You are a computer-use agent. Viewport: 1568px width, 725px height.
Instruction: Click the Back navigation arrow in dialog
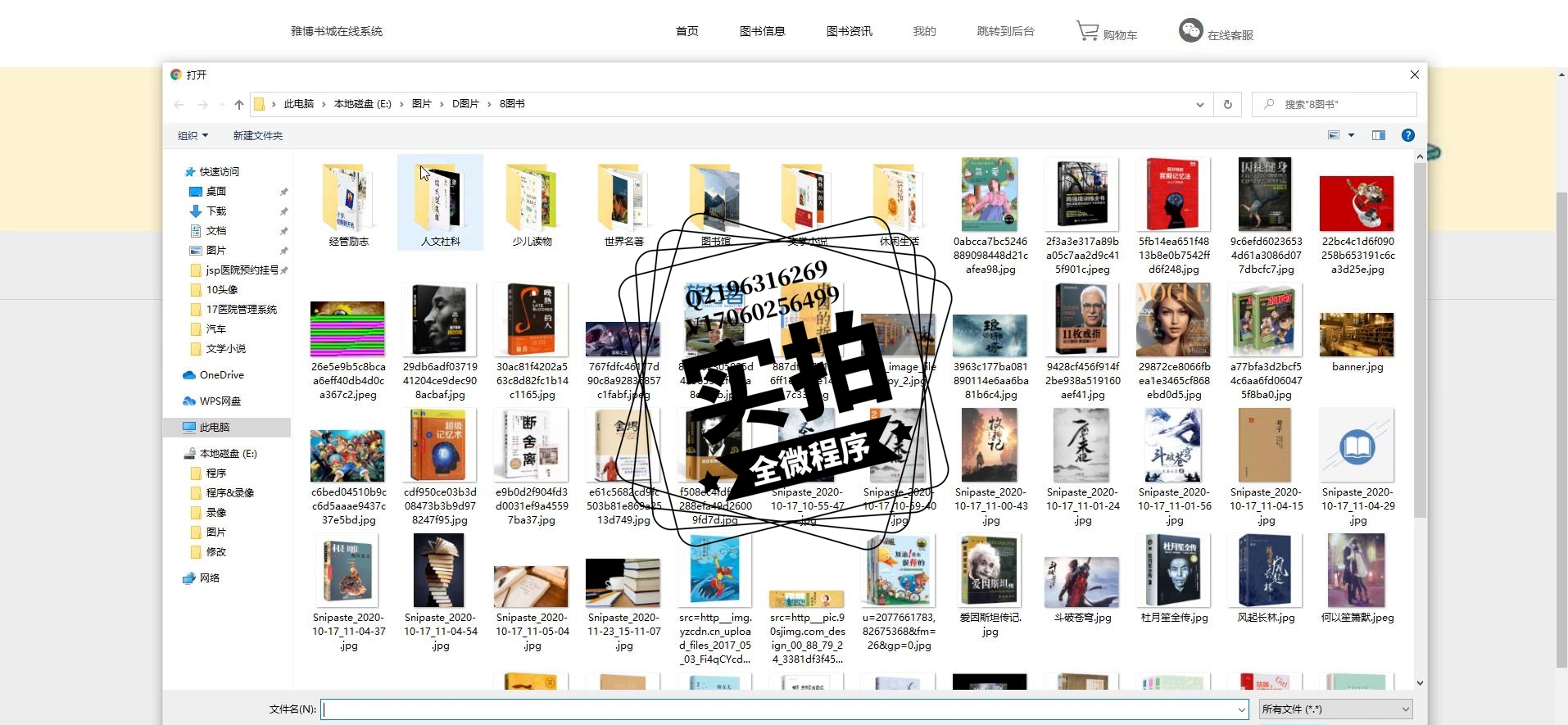(x=179, y=105)
